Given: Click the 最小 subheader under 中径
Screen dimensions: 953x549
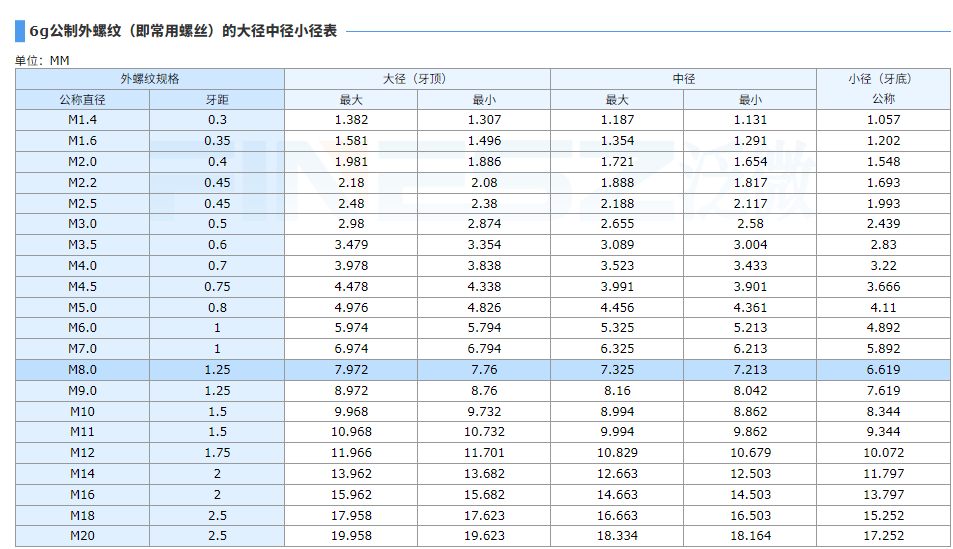Looking at the screenshot, I should pos(750,99).
